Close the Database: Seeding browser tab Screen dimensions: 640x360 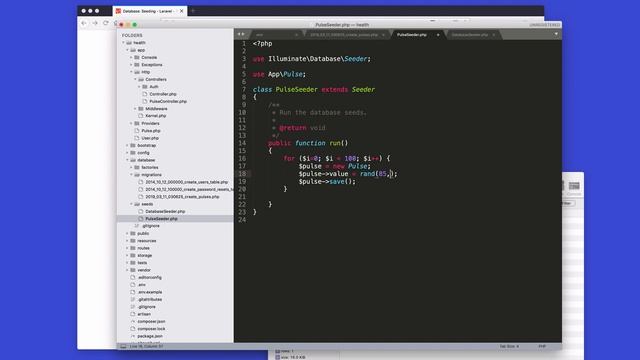(x=182, y=11)
